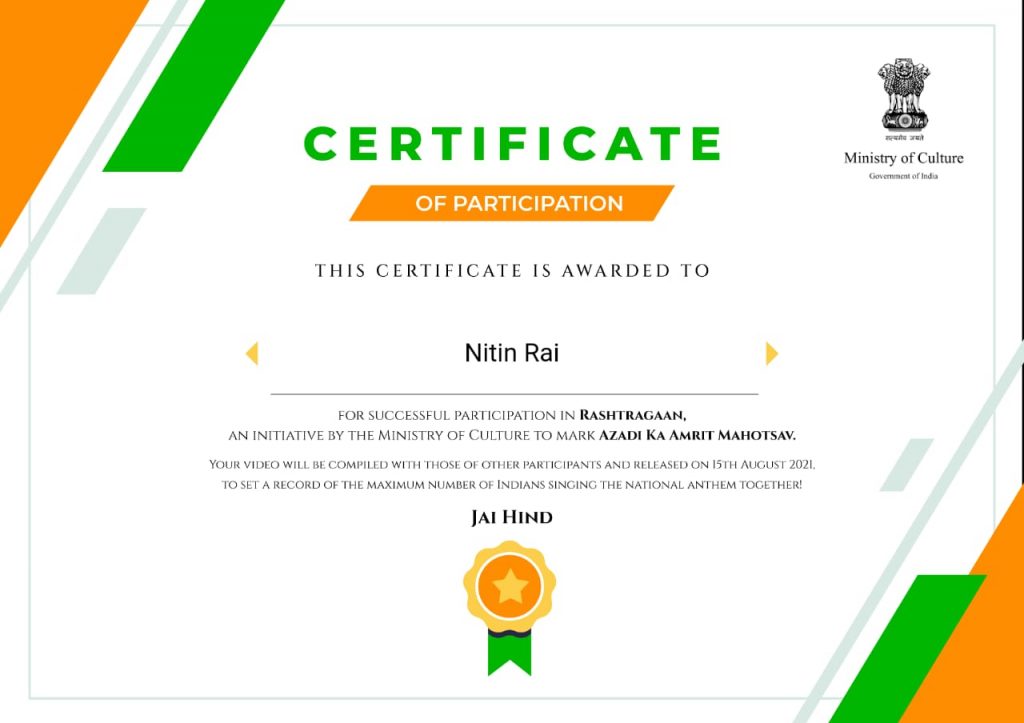
Task: Click the gold star medal ribbon badge
Action: click(509, 608)
